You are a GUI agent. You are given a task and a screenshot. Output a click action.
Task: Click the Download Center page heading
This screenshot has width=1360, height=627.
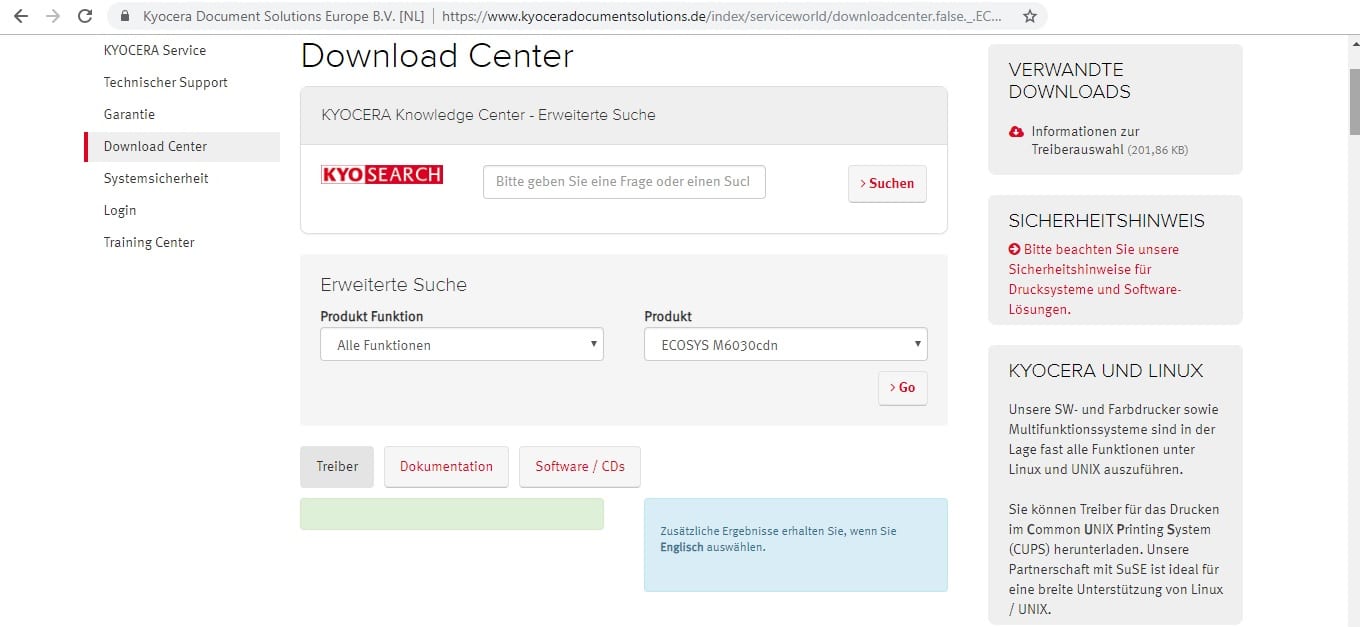click(x=437, y=56)
